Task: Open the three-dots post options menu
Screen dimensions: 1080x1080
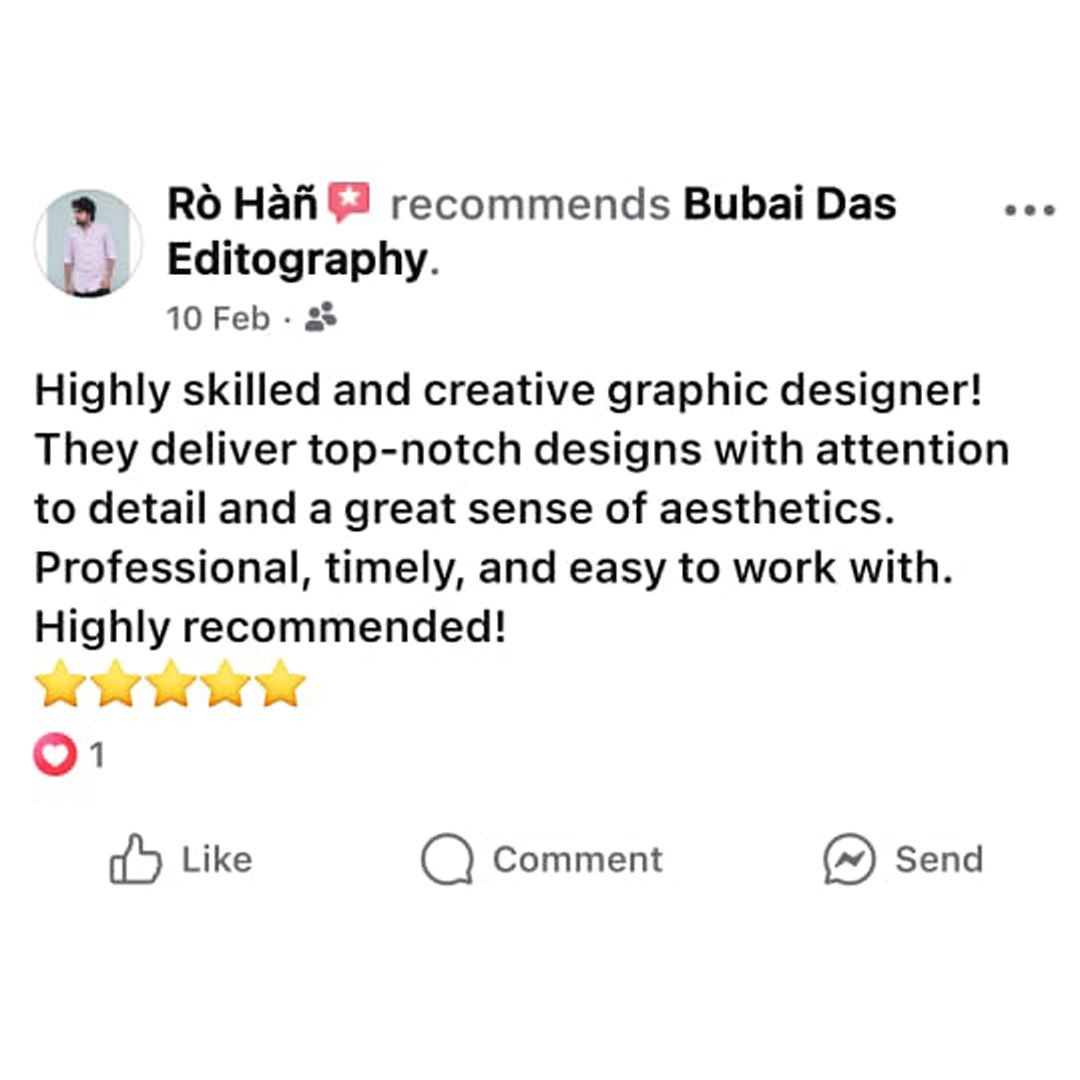Action: [1030, 210]
